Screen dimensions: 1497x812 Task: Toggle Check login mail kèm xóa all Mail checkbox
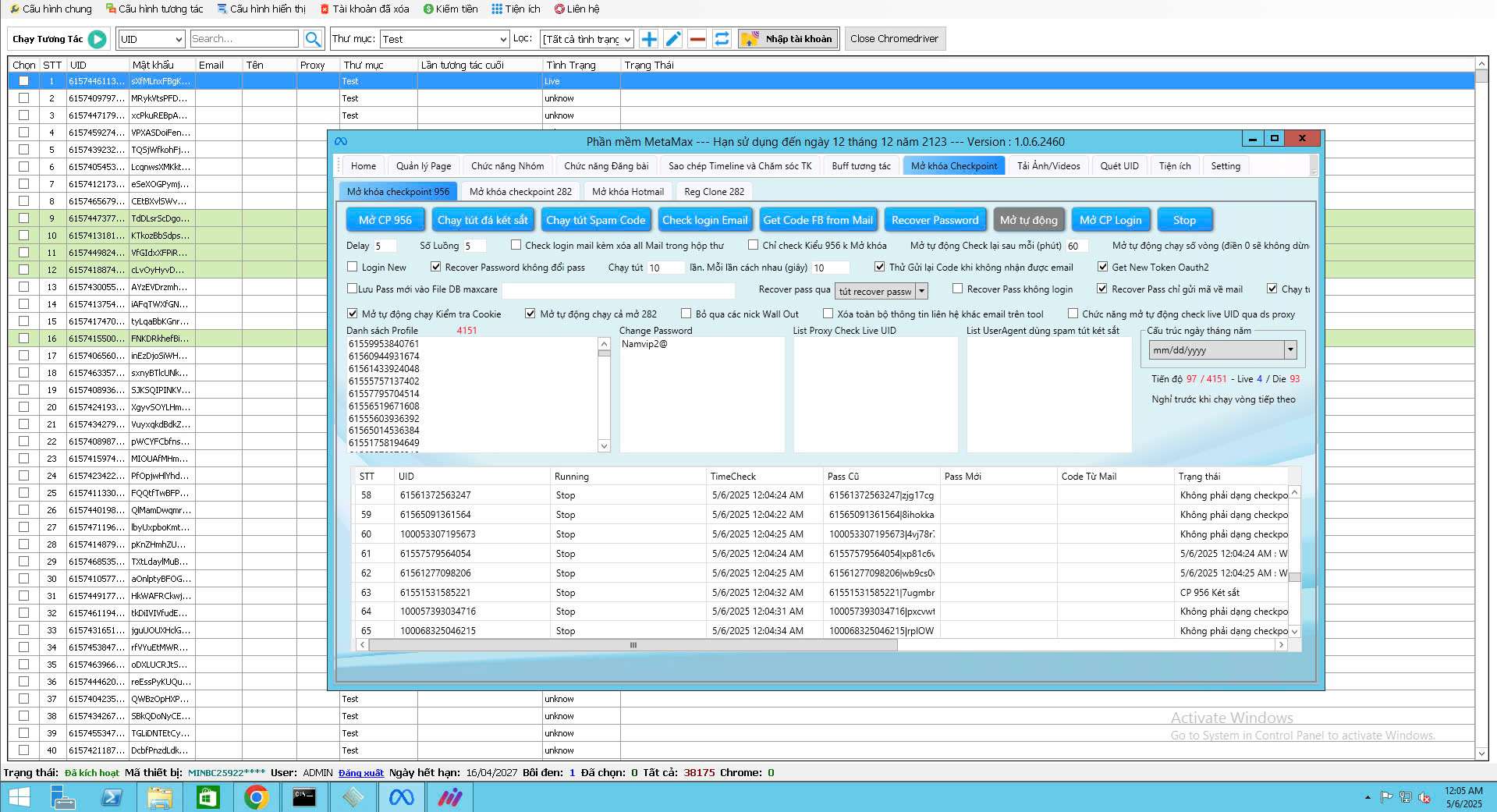tap(516, 245)
